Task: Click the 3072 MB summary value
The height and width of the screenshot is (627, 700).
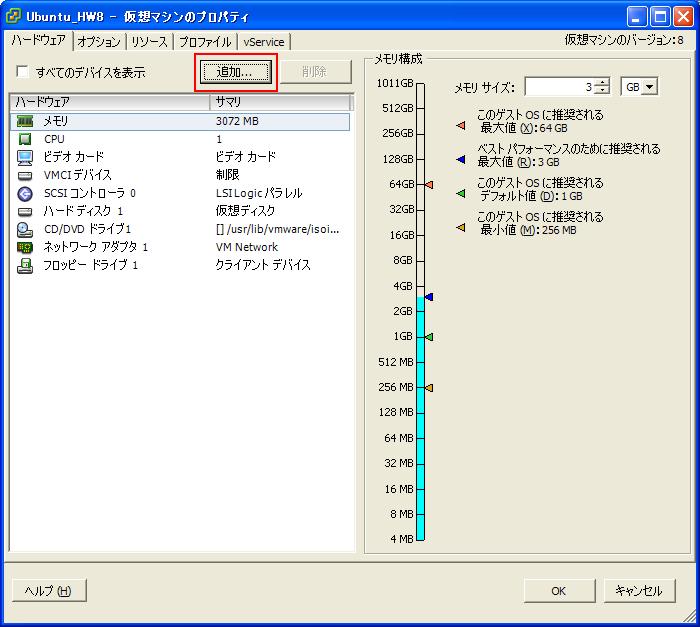Action: (237, 121)
